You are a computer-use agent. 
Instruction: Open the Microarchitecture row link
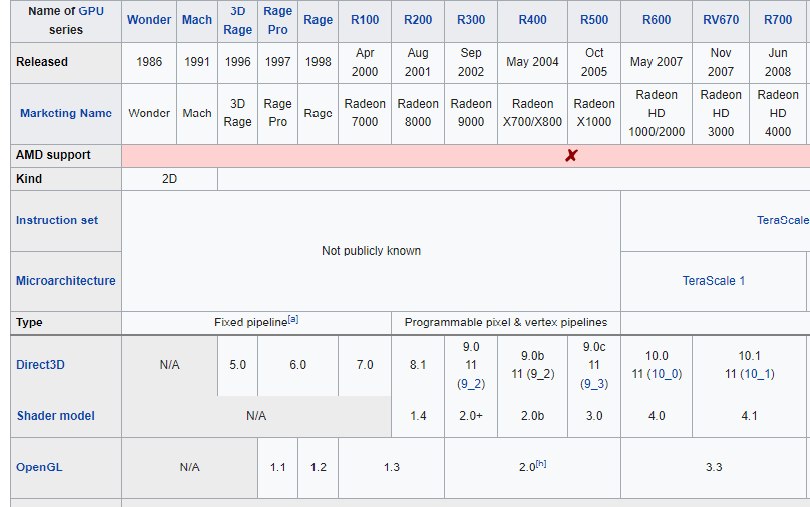(x=66, y=281)
